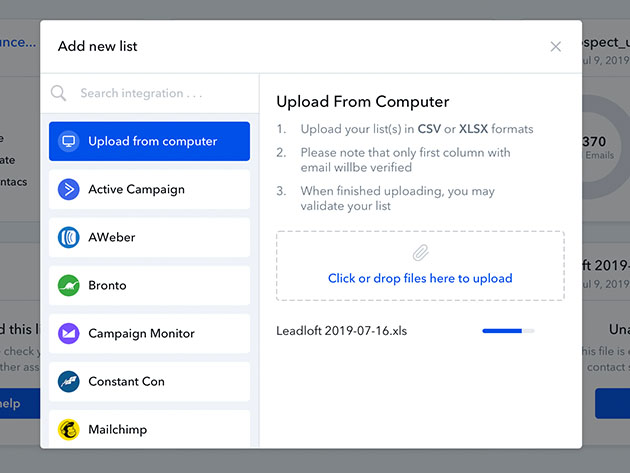
Task: Click the Upload from computer monitor icon
Action: tap(69, 141)
